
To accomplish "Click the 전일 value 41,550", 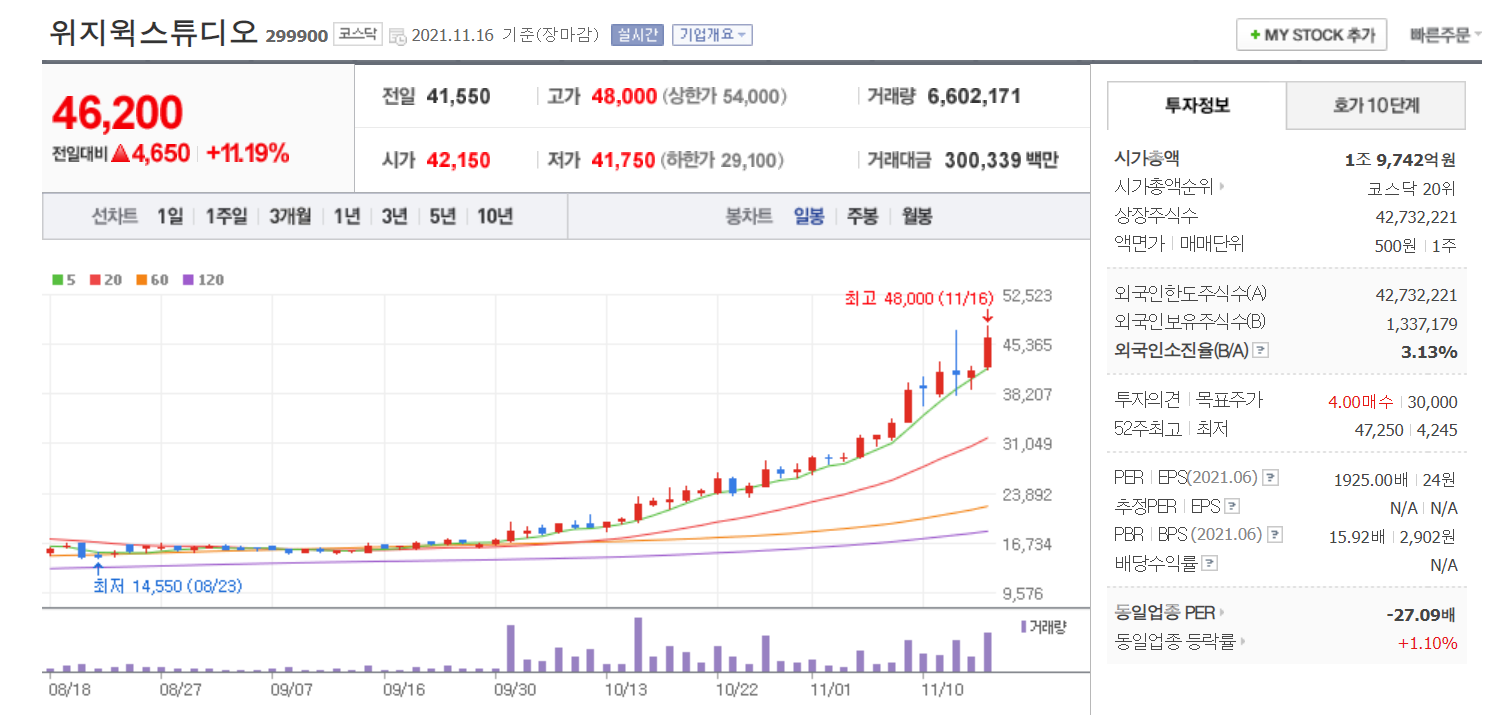I will [x=458, y=97].
